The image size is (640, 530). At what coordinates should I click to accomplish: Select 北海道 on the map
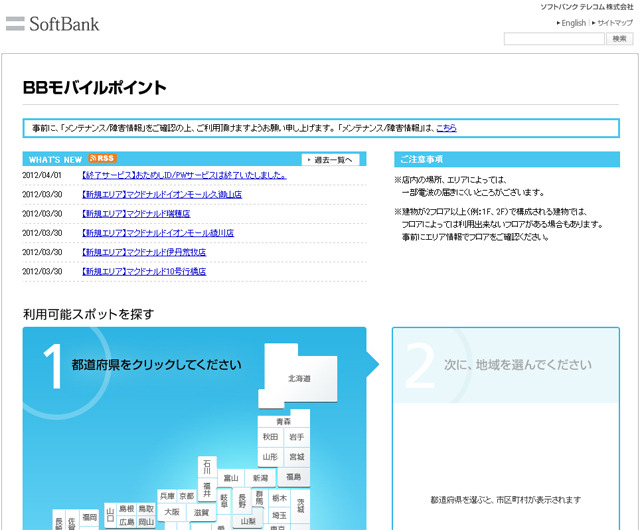pyautogui.click(x=299, y=379)
